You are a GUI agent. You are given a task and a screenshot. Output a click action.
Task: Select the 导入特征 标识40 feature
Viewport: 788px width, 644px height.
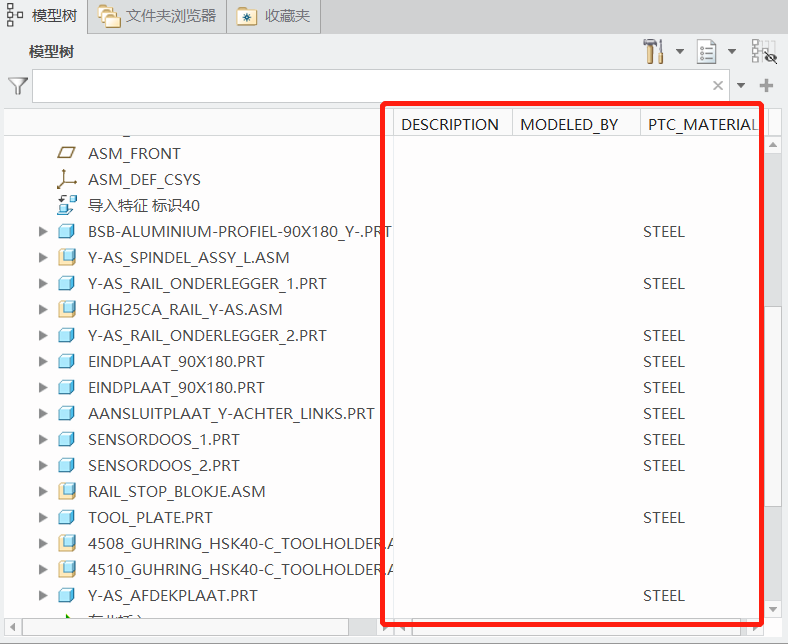144,206
